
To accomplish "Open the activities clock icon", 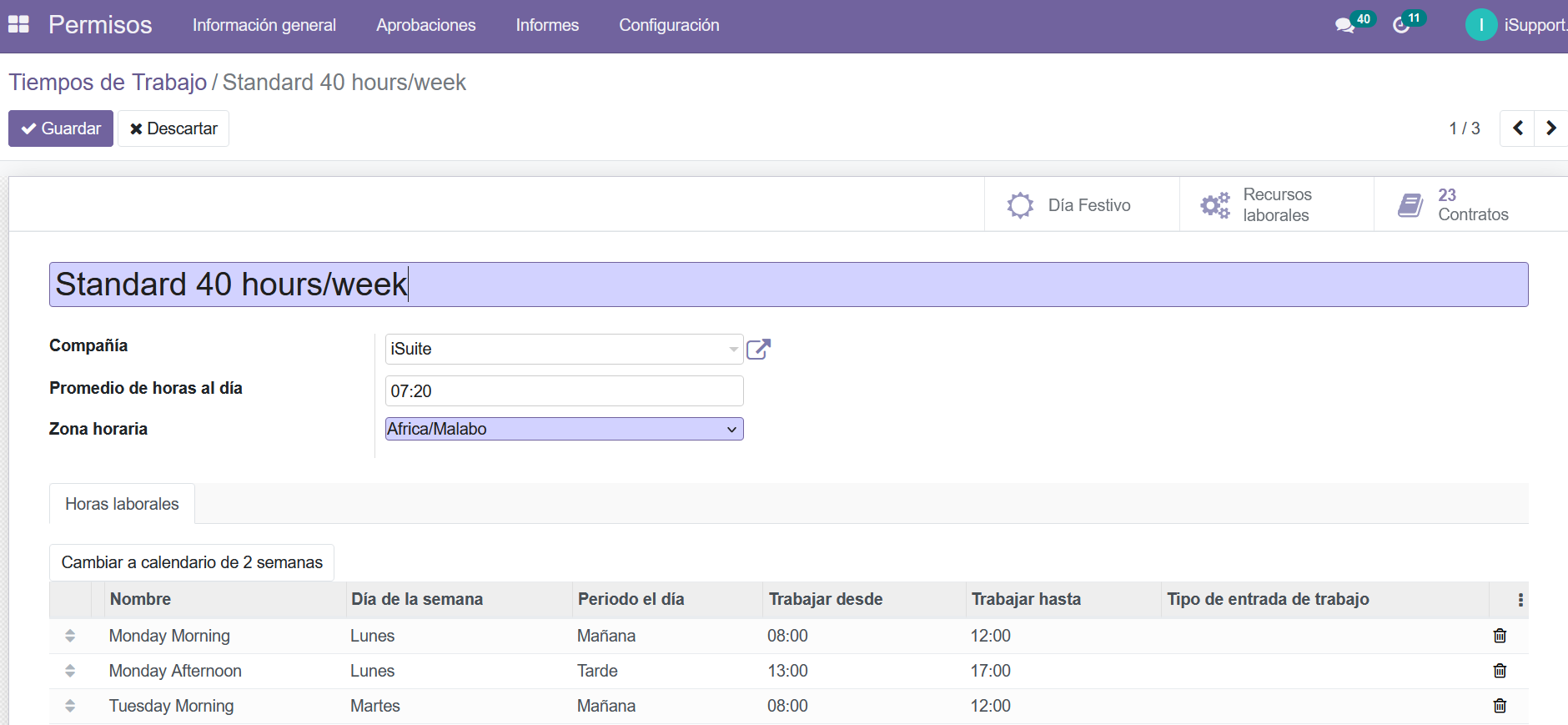I will [1401, 26].
